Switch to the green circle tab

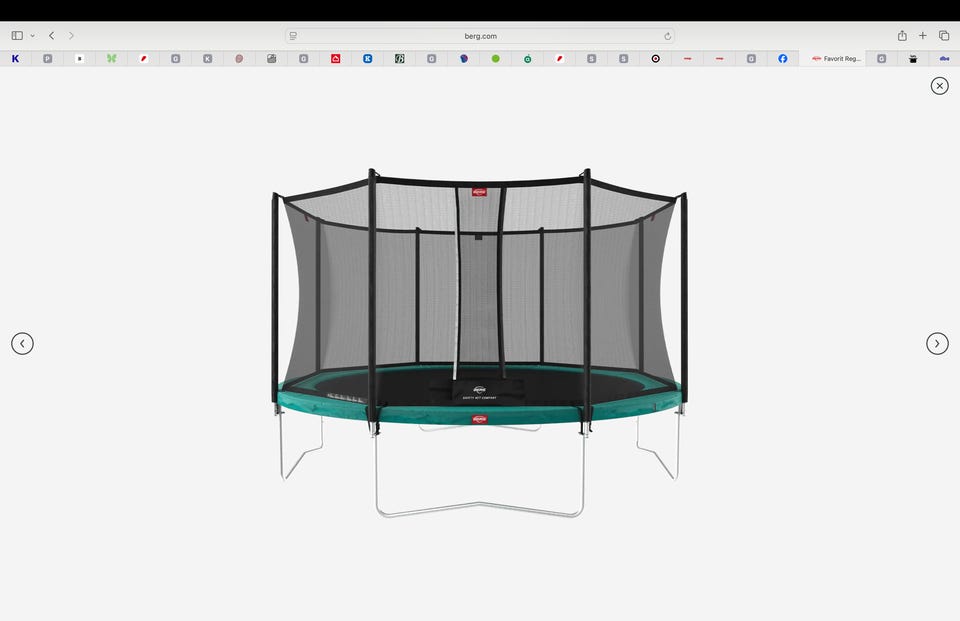(495, 59)
